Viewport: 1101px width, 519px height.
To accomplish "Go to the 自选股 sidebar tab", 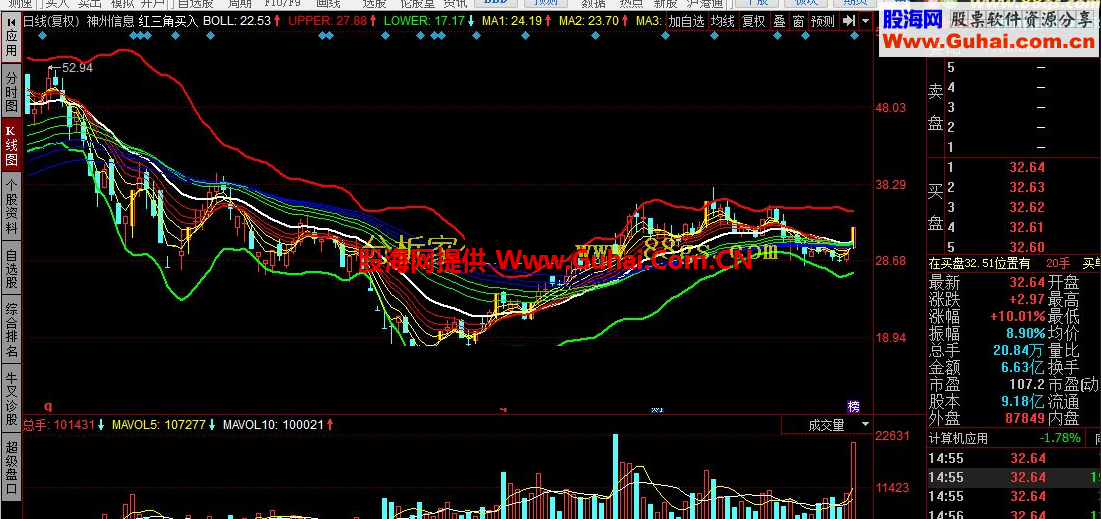I will 11,269.
